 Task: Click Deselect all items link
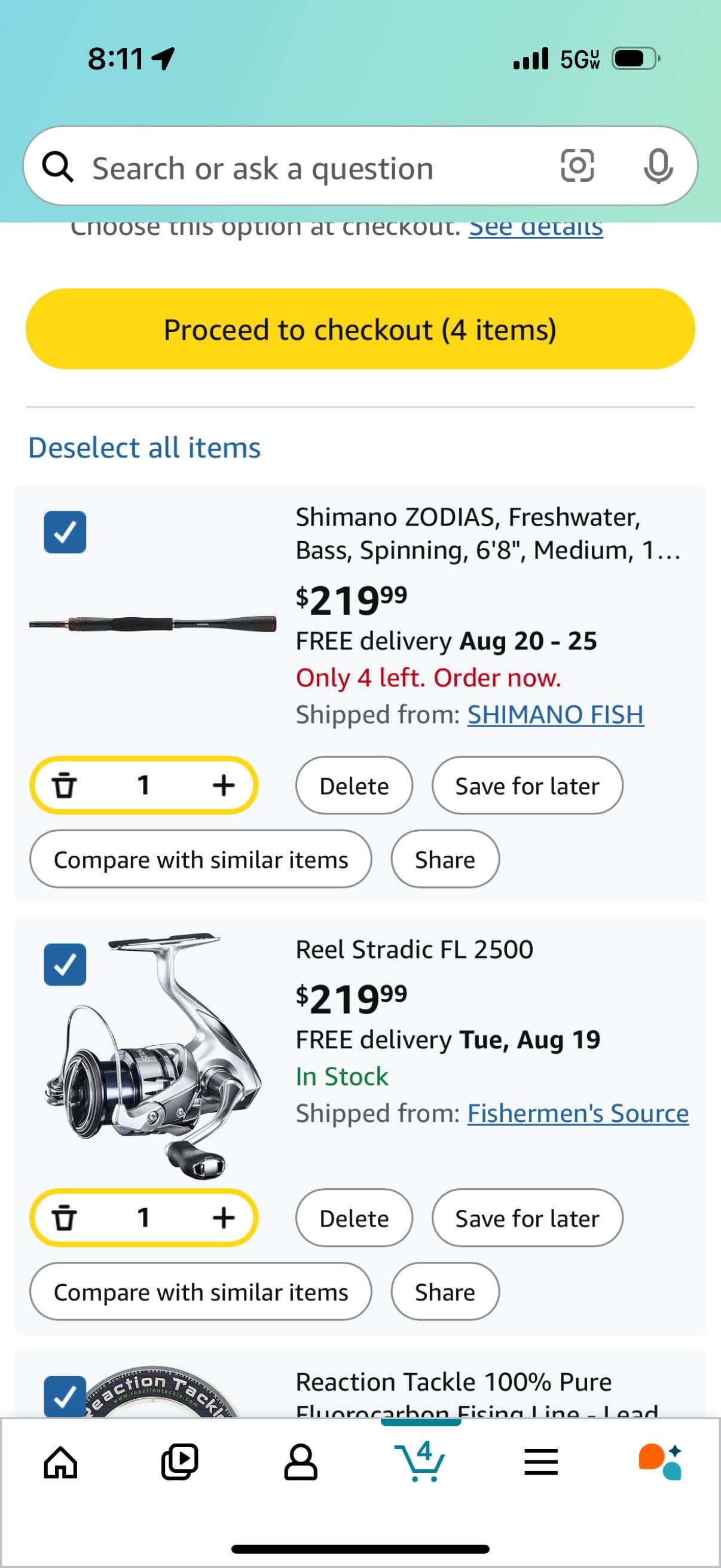tap(144, 448)
